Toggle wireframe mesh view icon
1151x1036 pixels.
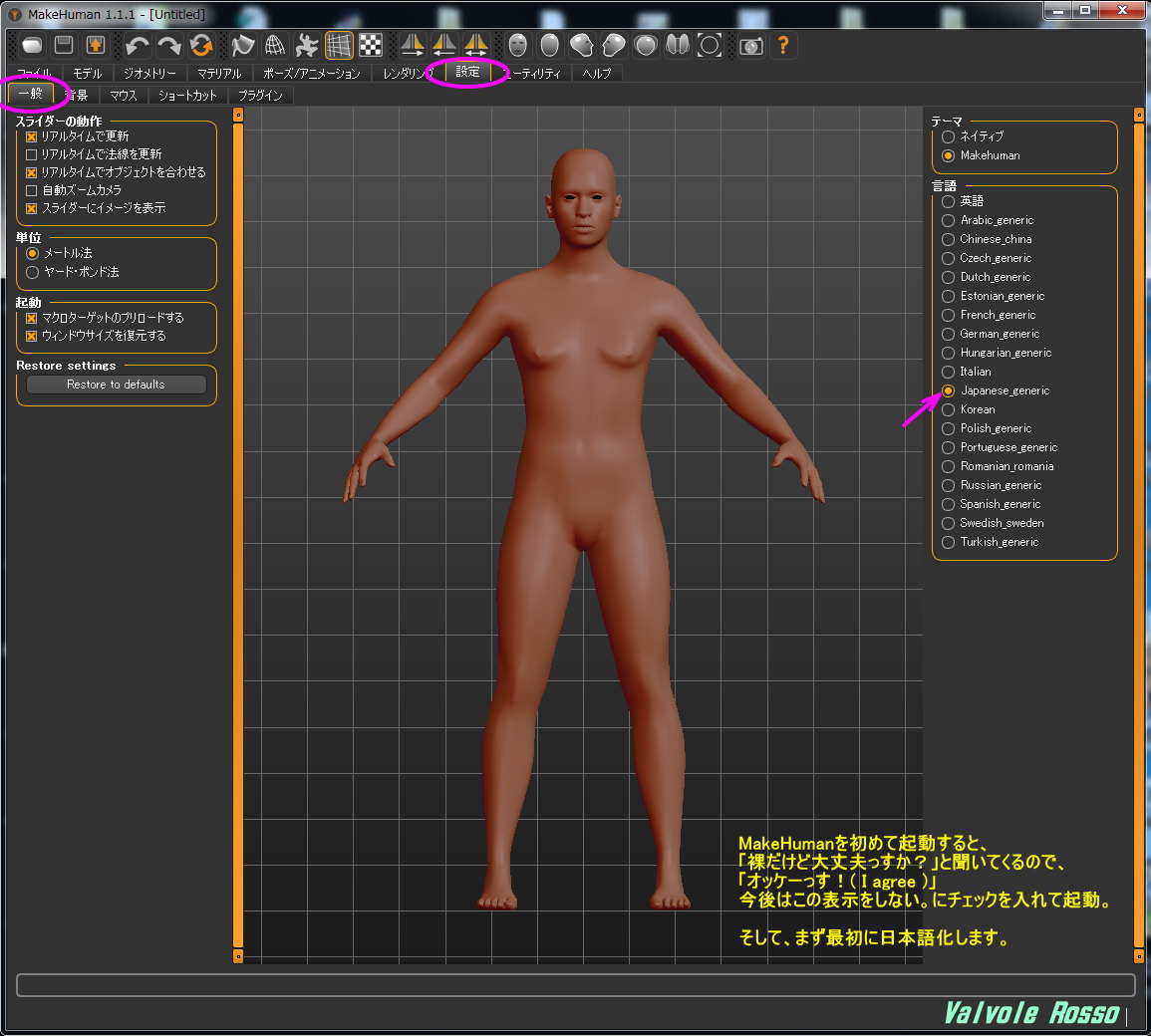coord(275,45)
